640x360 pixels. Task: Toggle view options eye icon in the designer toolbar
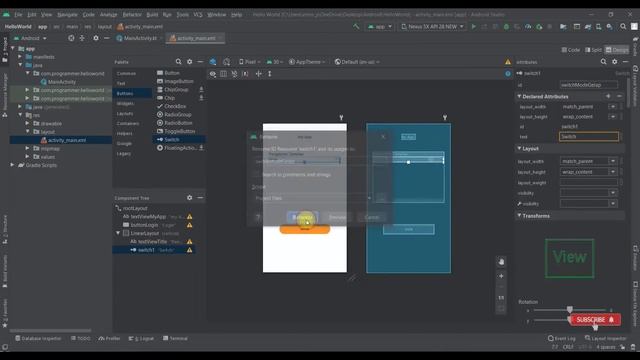213,74
